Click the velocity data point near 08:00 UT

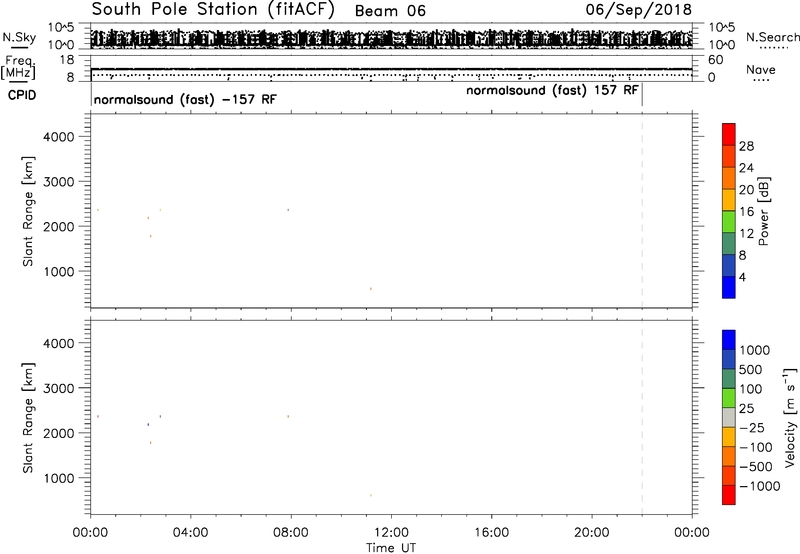tap(288, 416)
